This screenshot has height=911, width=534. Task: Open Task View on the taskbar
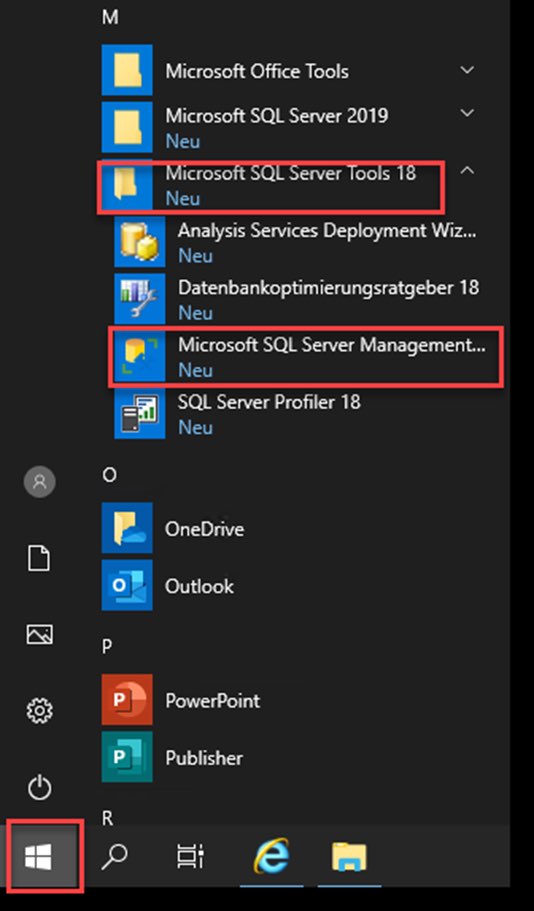click(190, 856)
